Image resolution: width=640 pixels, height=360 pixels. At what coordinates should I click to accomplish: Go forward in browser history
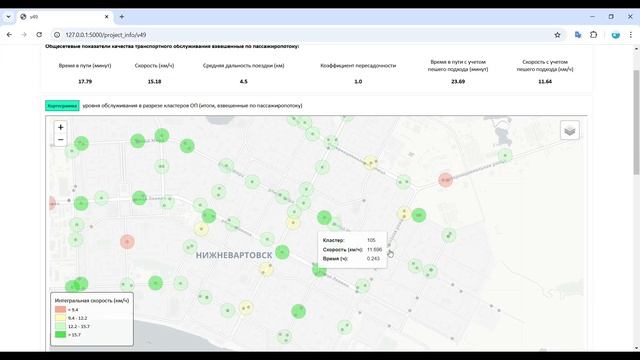24,35
